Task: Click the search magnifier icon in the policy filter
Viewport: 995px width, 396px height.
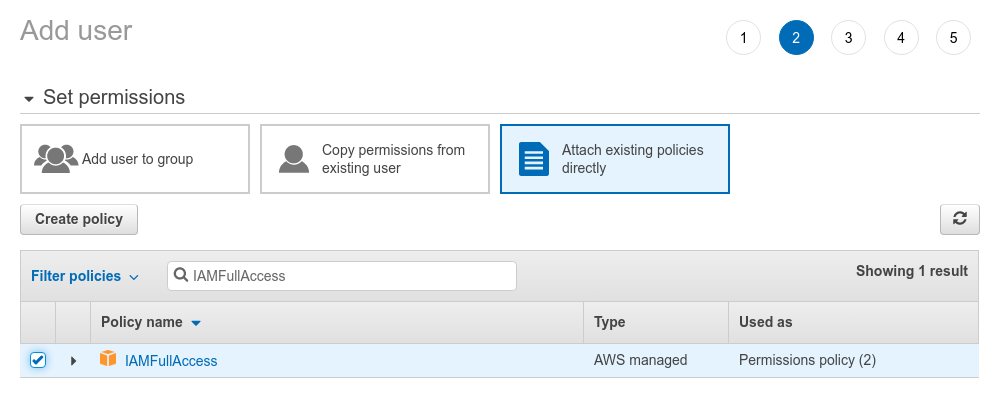Action: (181, 275)
